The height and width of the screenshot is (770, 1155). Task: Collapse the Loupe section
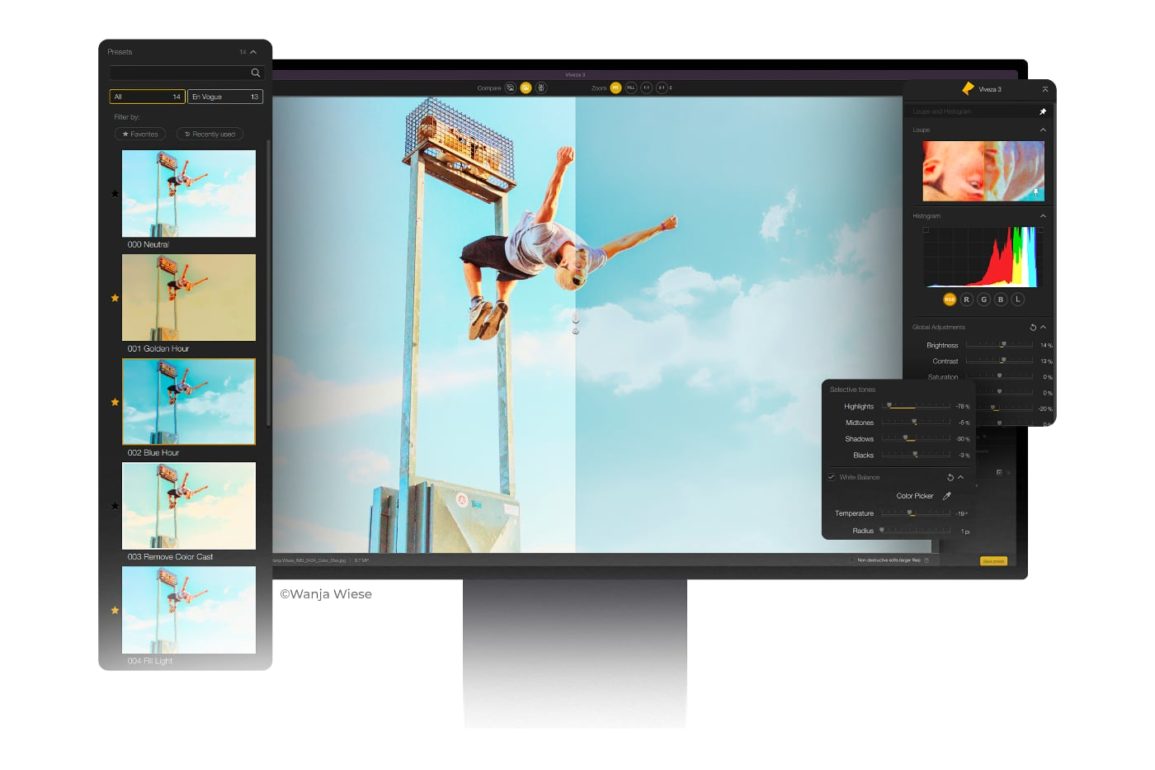click(x=1043, y=130)
